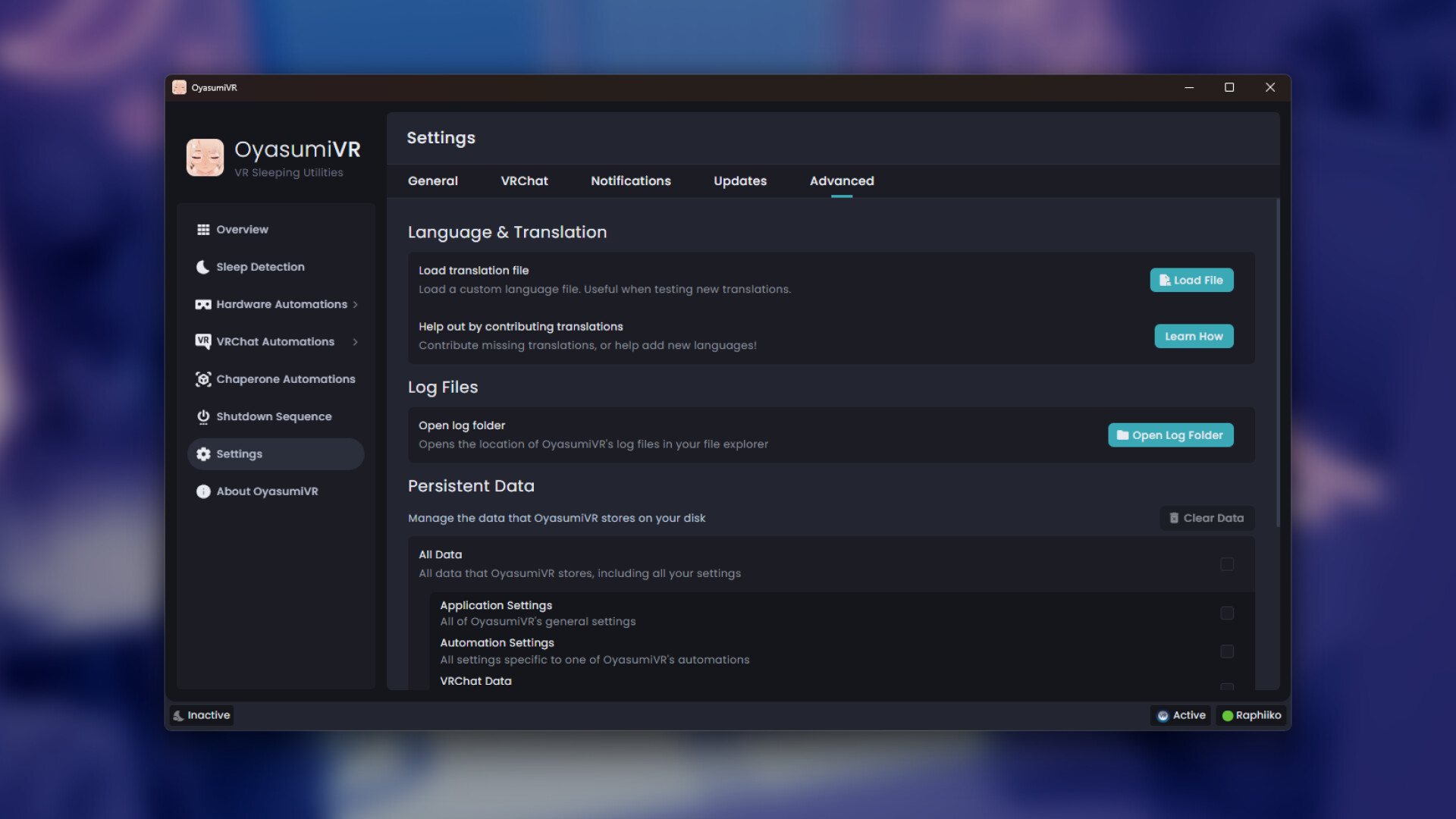Toggle the sleep mode Active indicator
Viewport: 1456px width, 819px height.
pos(1180,715)
